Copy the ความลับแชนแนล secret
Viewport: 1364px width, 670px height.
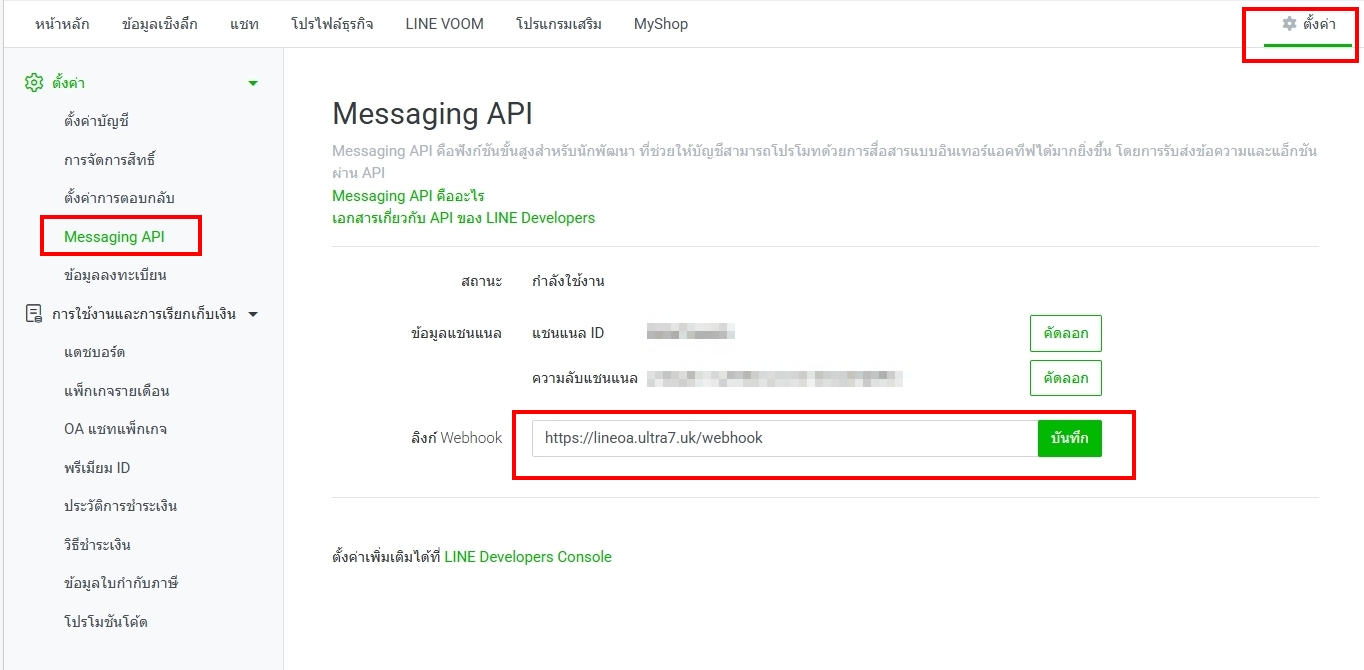click(1064, 378)
